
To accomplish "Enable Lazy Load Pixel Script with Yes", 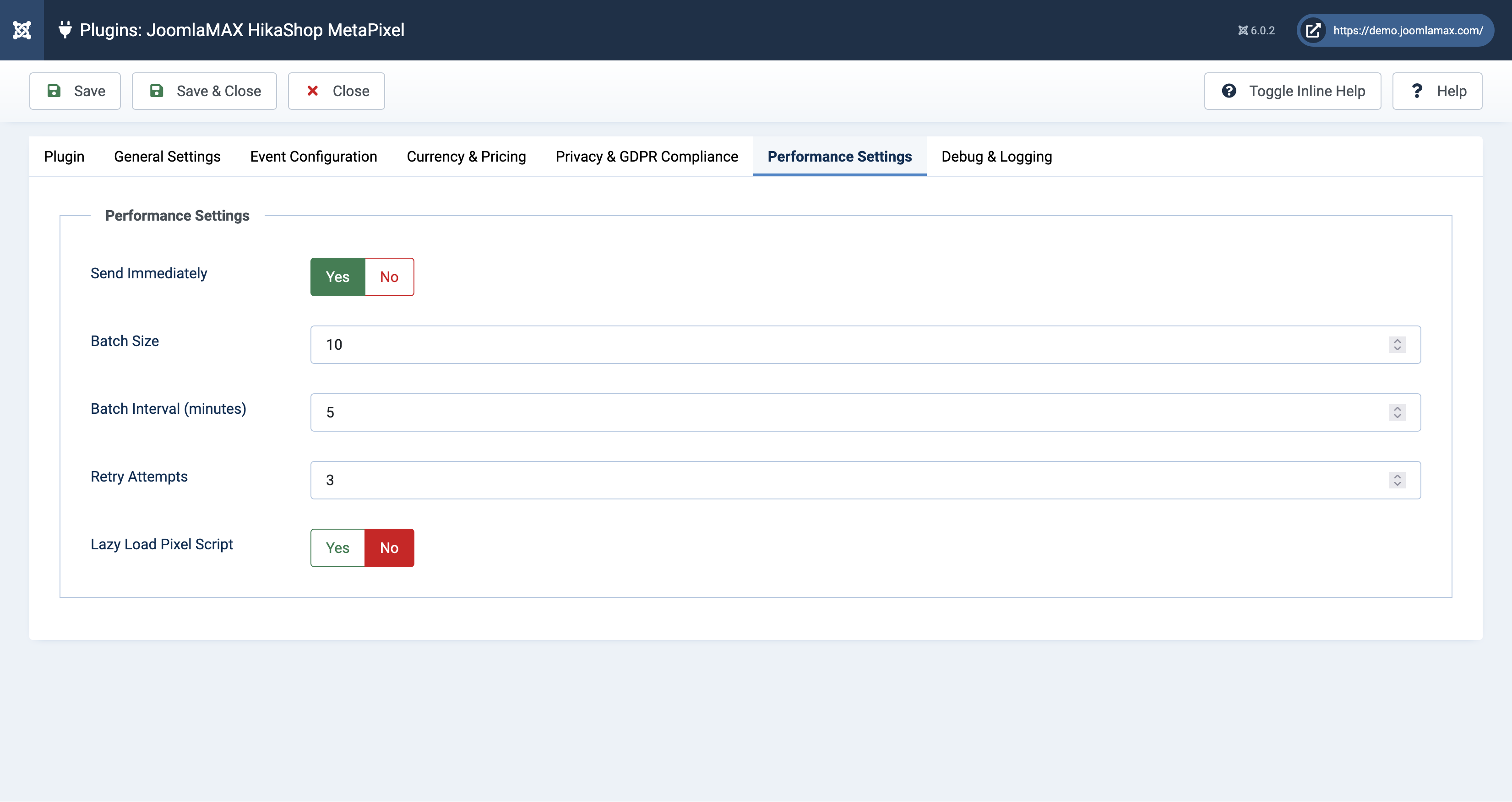I will click(x=337, y=548).
